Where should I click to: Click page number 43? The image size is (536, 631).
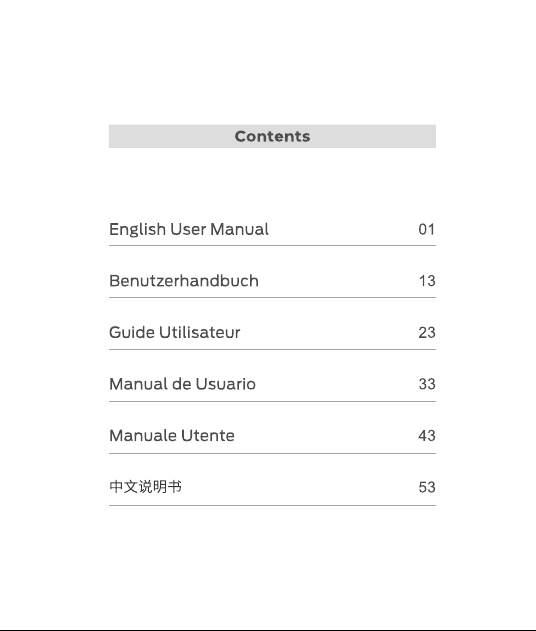click(427, 435)
